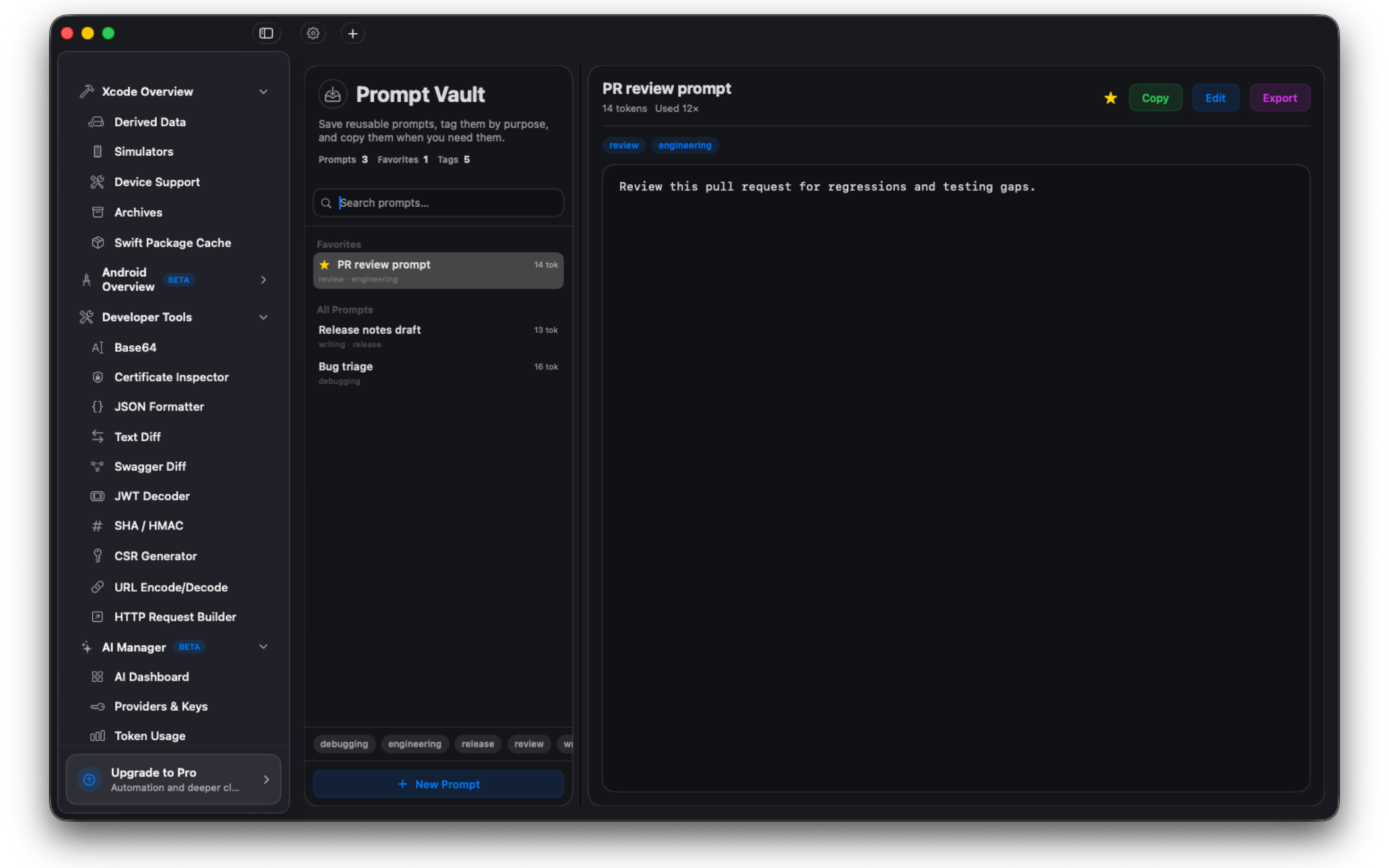Screen dimensions: 1389x868
Task: Click the AI Dashboard grid icon
Action: pyautogui.click(x=97, y=677)
